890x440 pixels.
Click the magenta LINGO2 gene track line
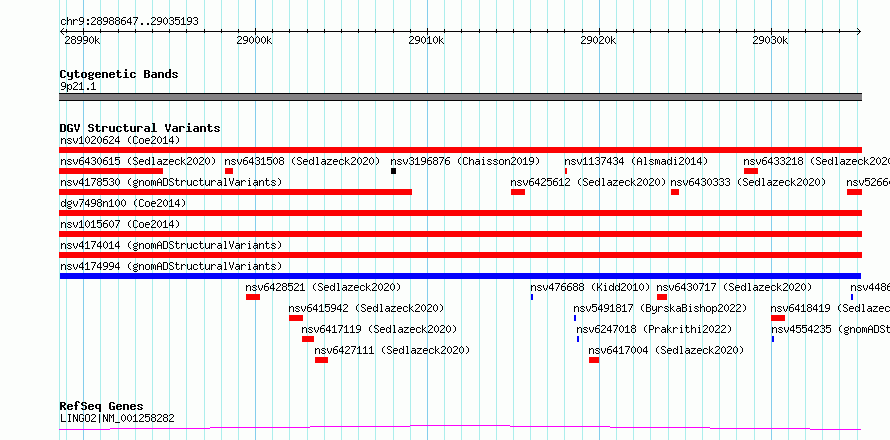coord(460,428)
